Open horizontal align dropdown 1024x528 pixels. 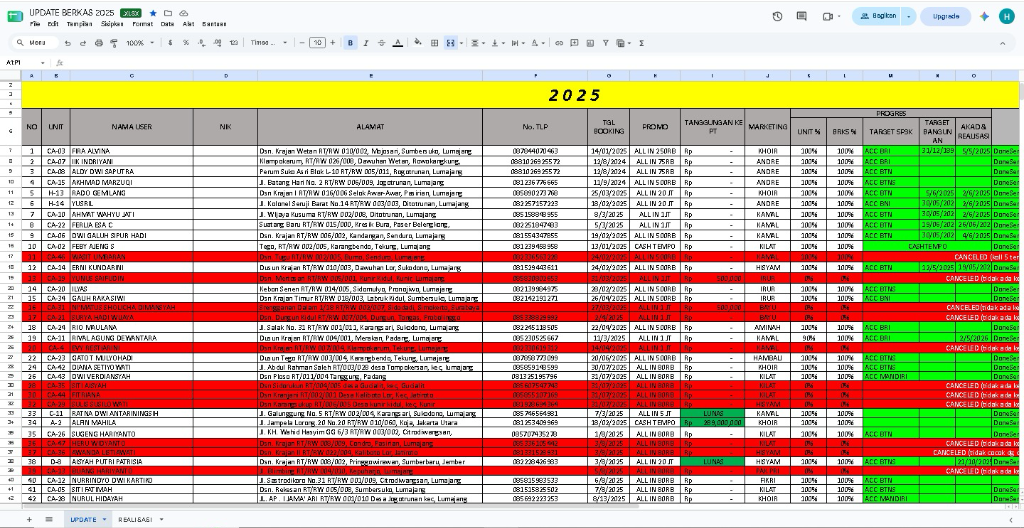(477, 43)
